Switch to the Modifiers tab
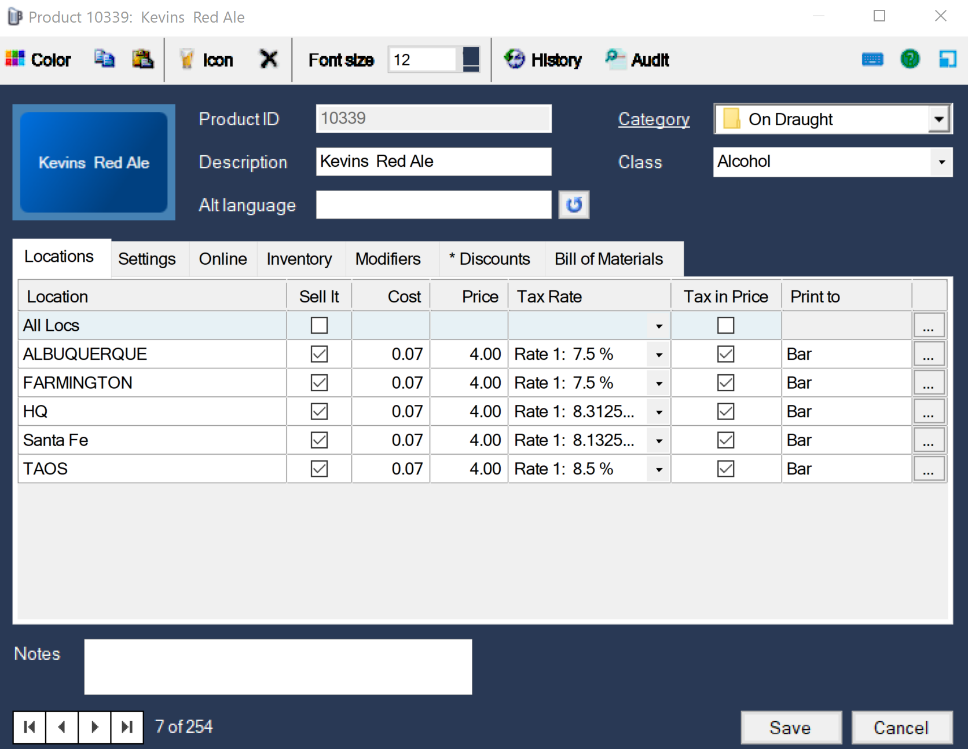 388,259
